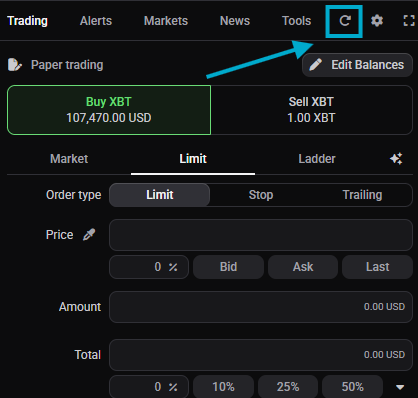Click the percent icon in price offset field

[x=173, y=267]
